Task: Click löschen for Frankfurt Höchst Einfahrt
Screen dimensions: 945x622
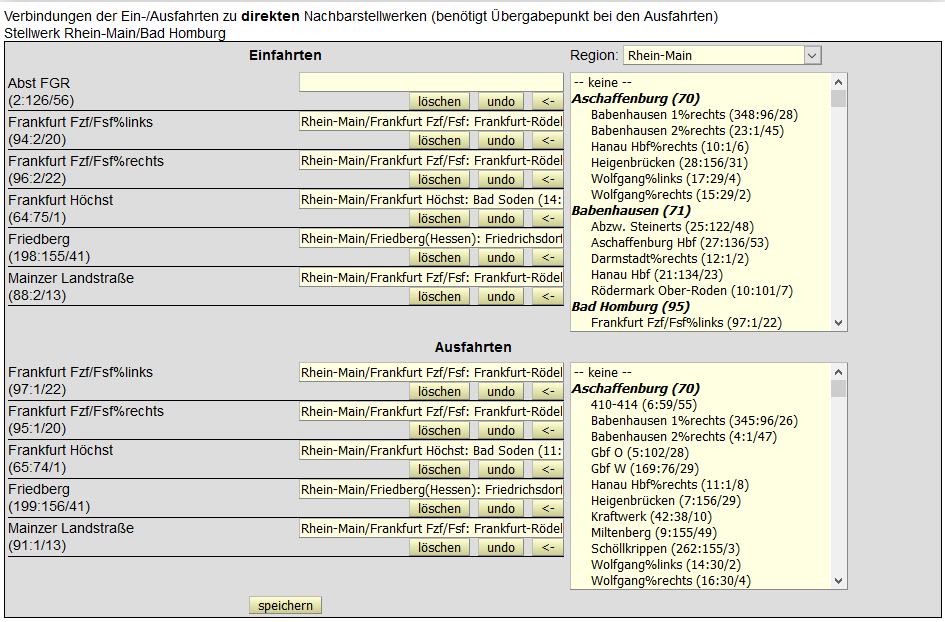Action: pos(439,218)
